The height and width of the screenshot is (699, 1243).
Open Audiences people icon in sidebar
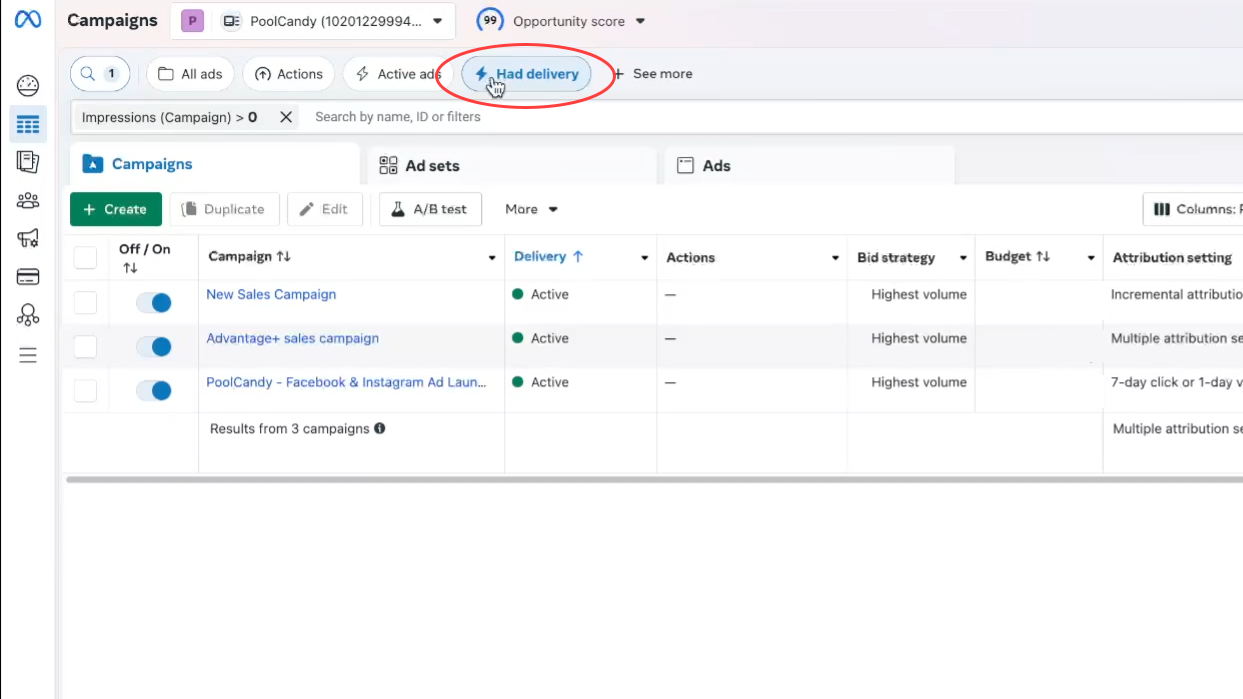[28, 201]
